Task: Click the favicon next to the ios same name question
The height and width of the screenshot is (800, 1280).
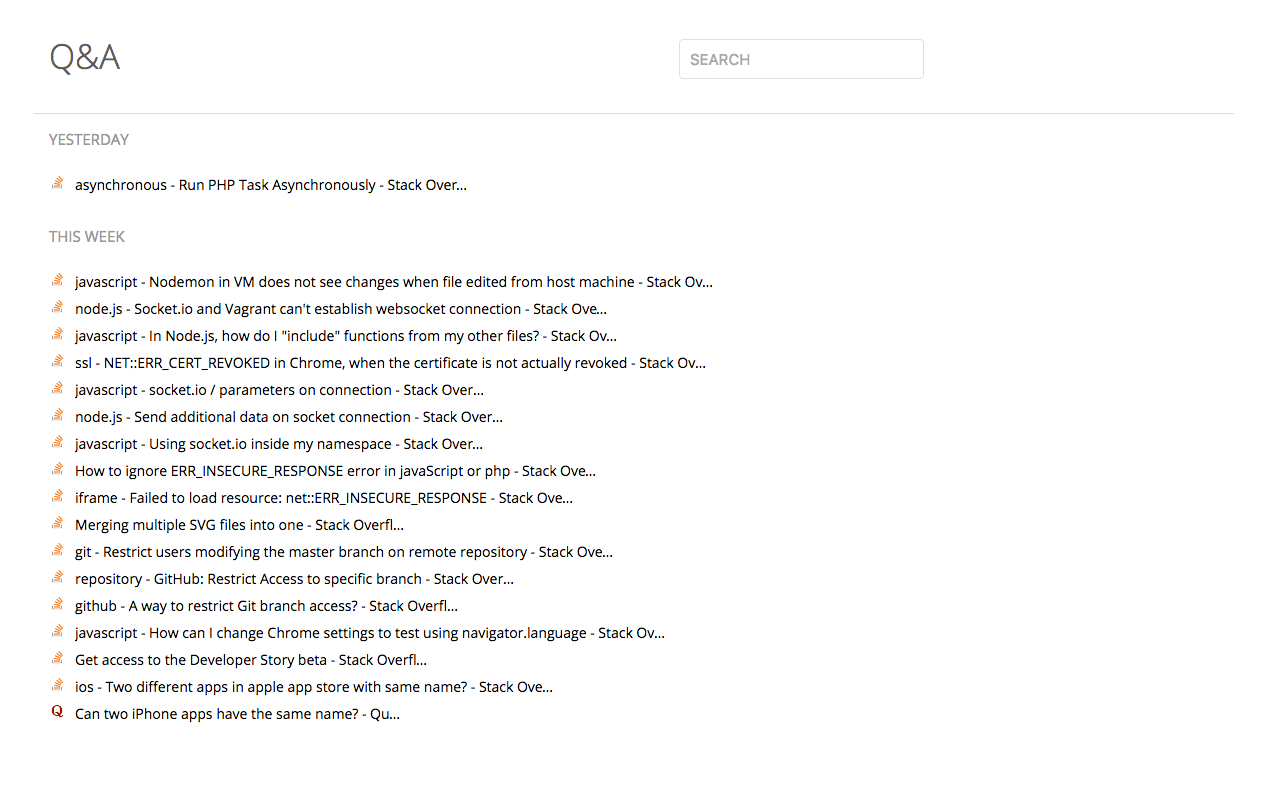Action: 57,684
